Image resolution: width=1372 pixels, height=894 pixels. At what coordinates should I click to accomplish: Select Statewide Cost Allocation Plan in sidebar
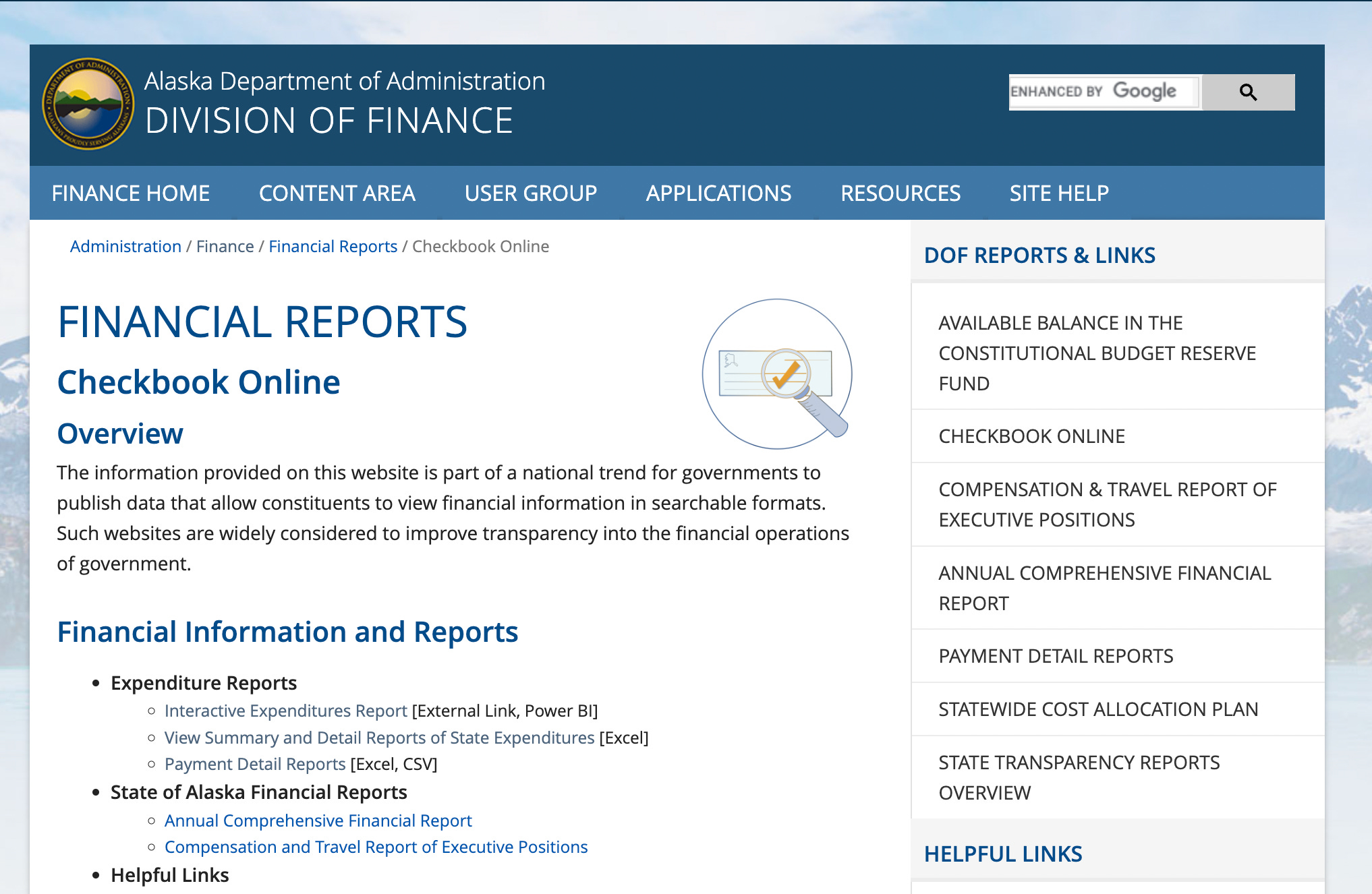pos(1118,709)
